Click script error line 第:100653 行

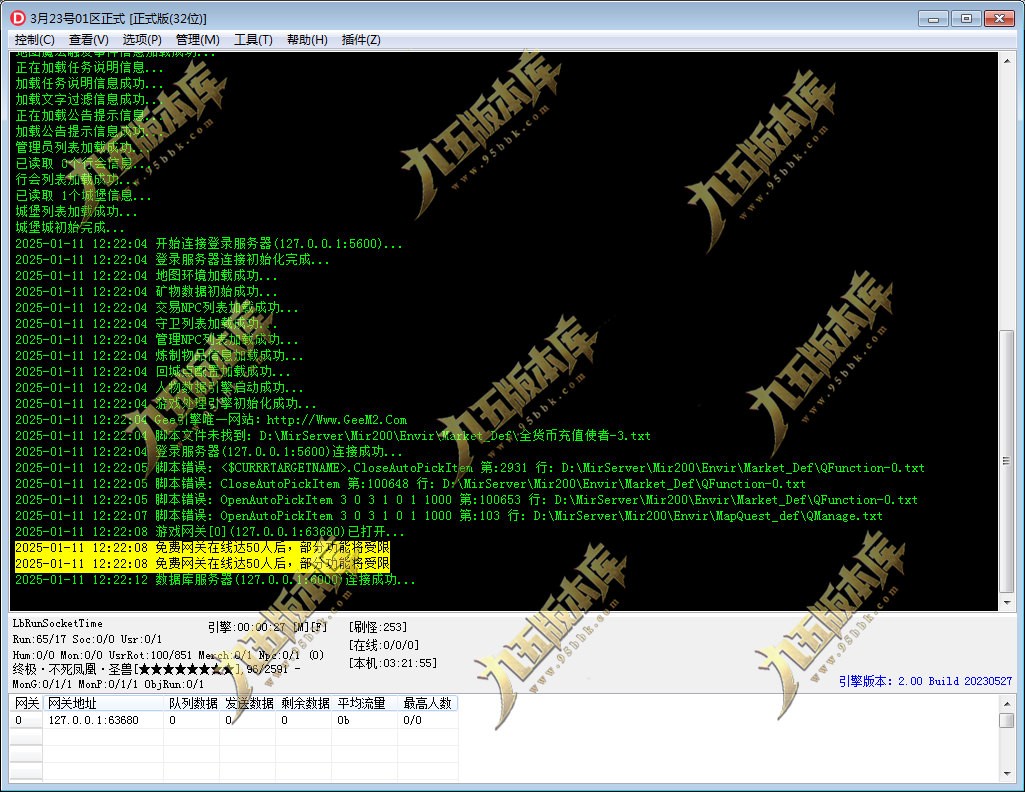(466, 500)
